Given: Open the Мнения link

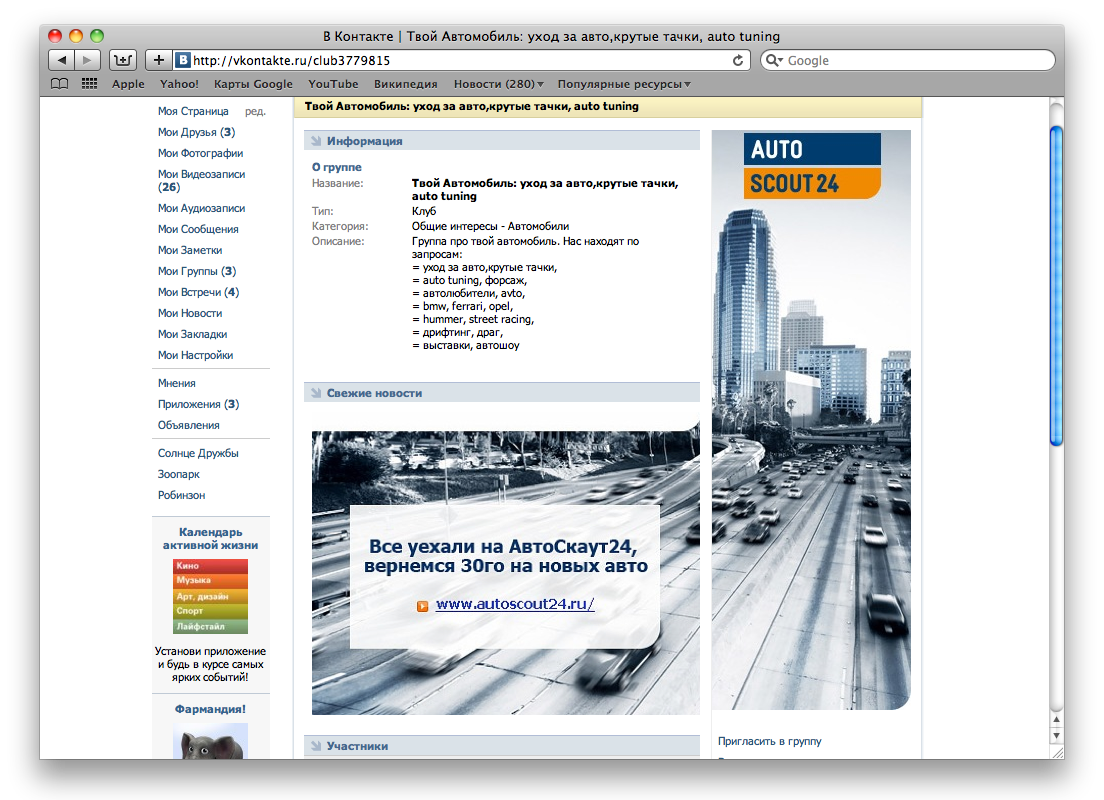Looking at the screenshot, I should pos(177,383).
